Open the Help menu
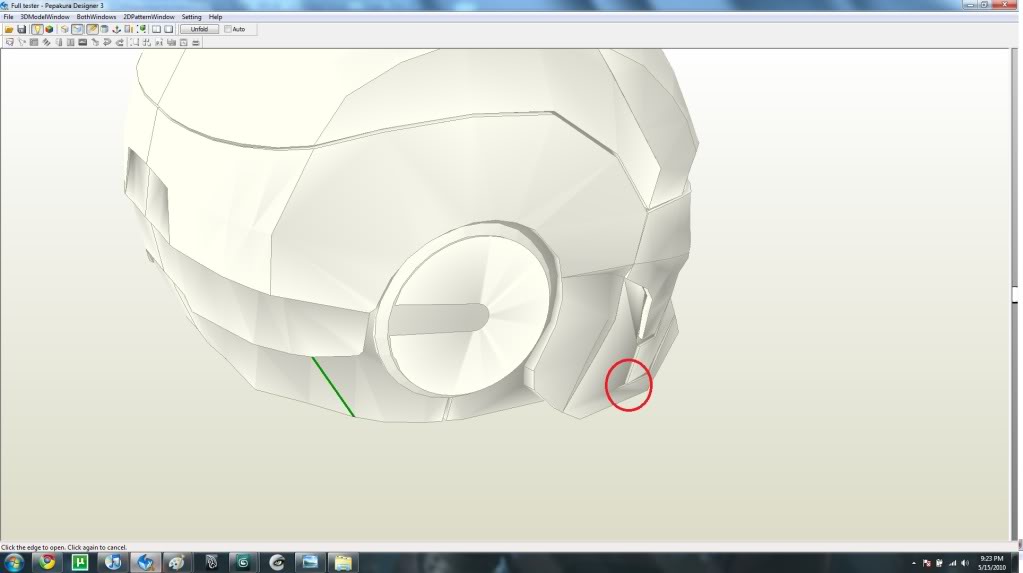This screenshot has height=573, width=1023. click(x=215, y=17)
